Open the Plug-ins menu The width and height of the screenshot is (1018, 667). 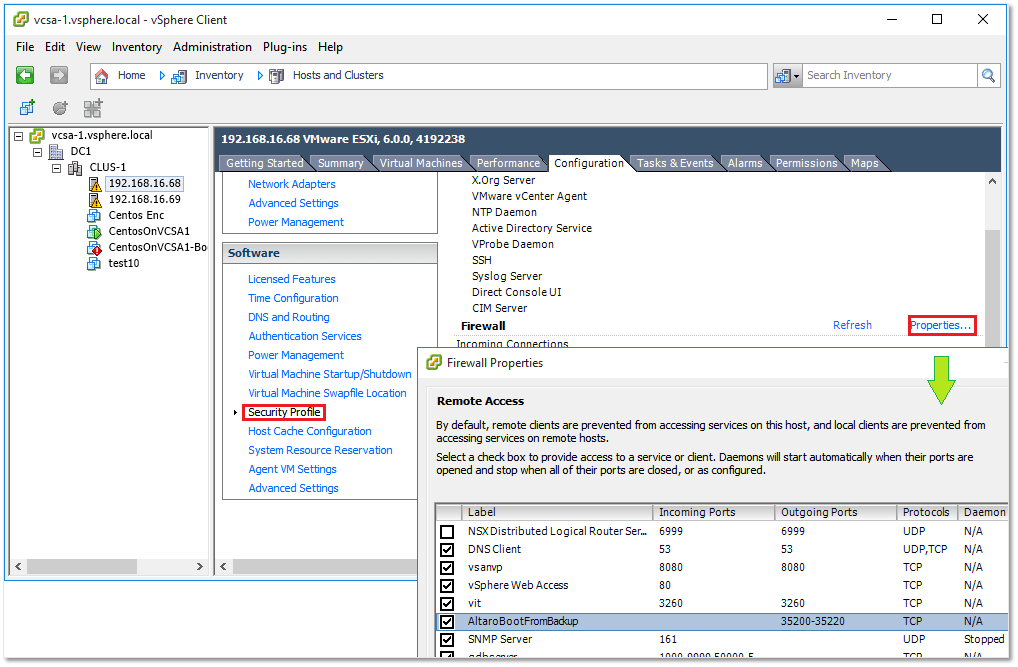point(284,47)
